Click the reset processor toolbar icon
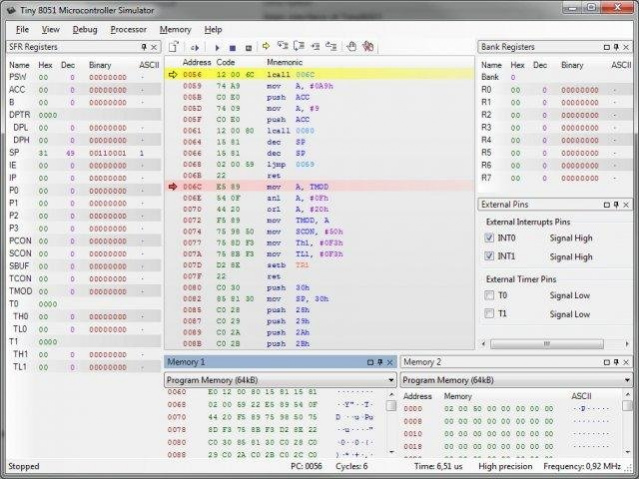Image resolution: width=639 pixels, height=479 pixels. [x=194, y=48]
